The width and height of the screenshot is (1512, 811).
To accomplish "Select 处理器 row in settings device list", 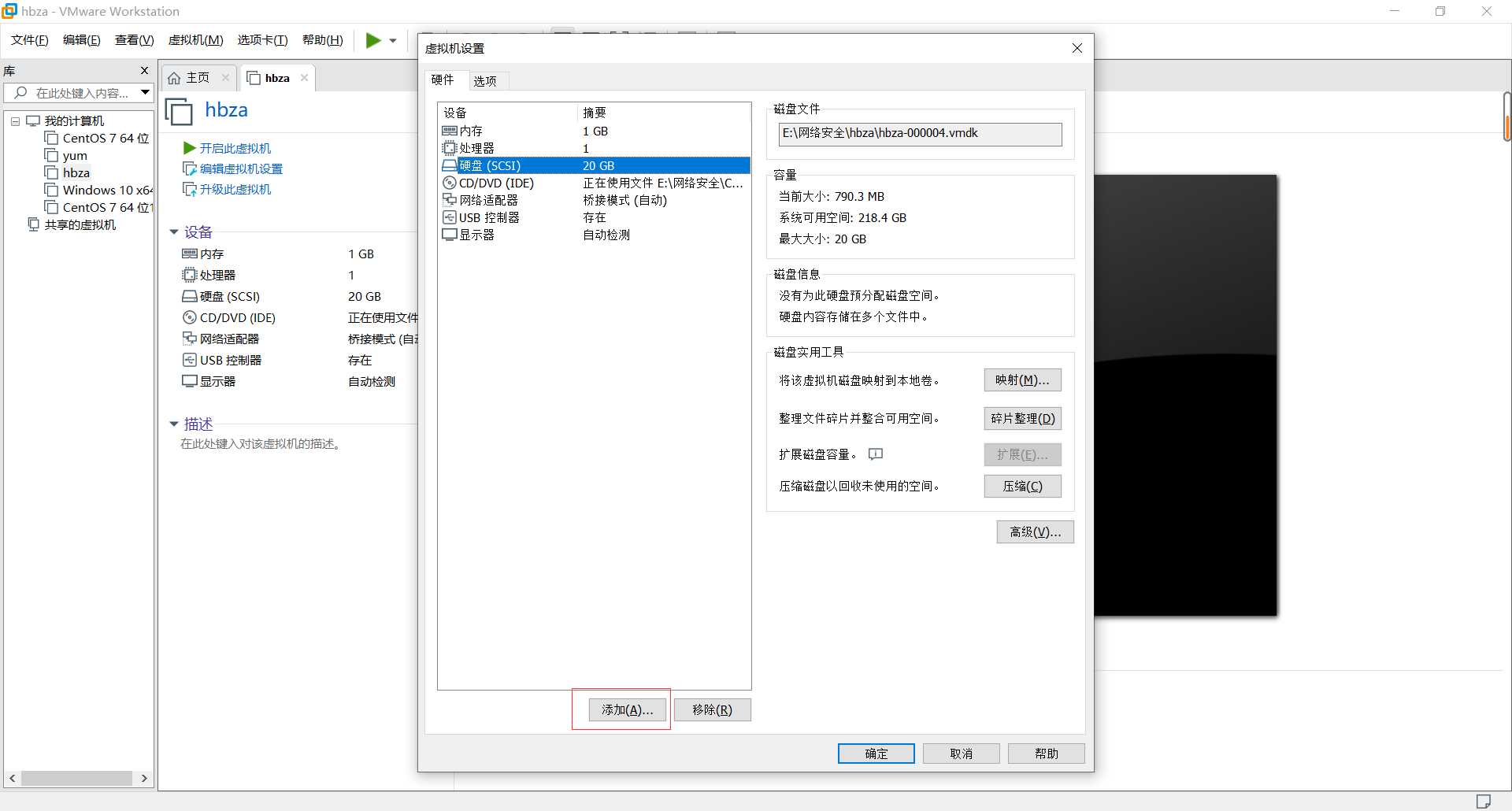I will pos(595,149).
